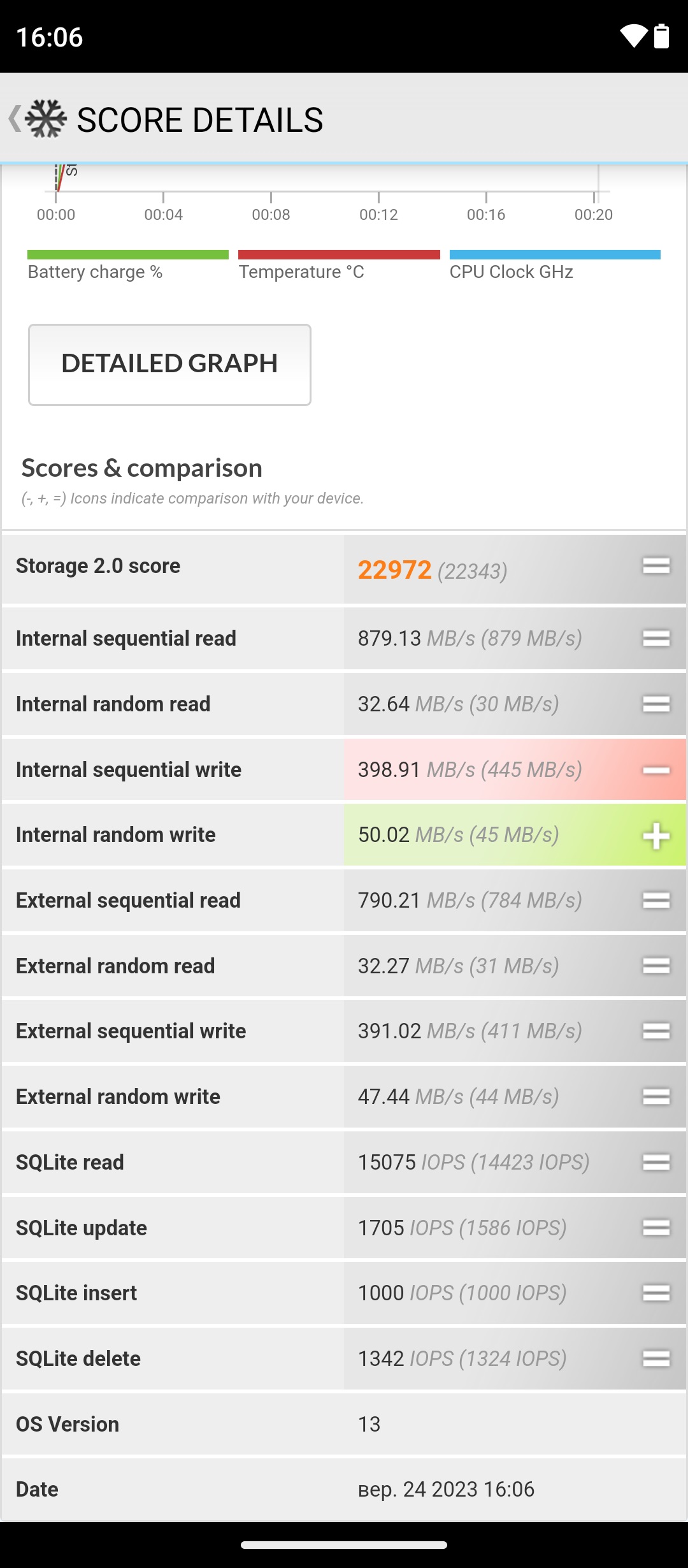Tap equals icon on External random write row
Viewport: 688px width, 1568px height.
point(656,1096)
